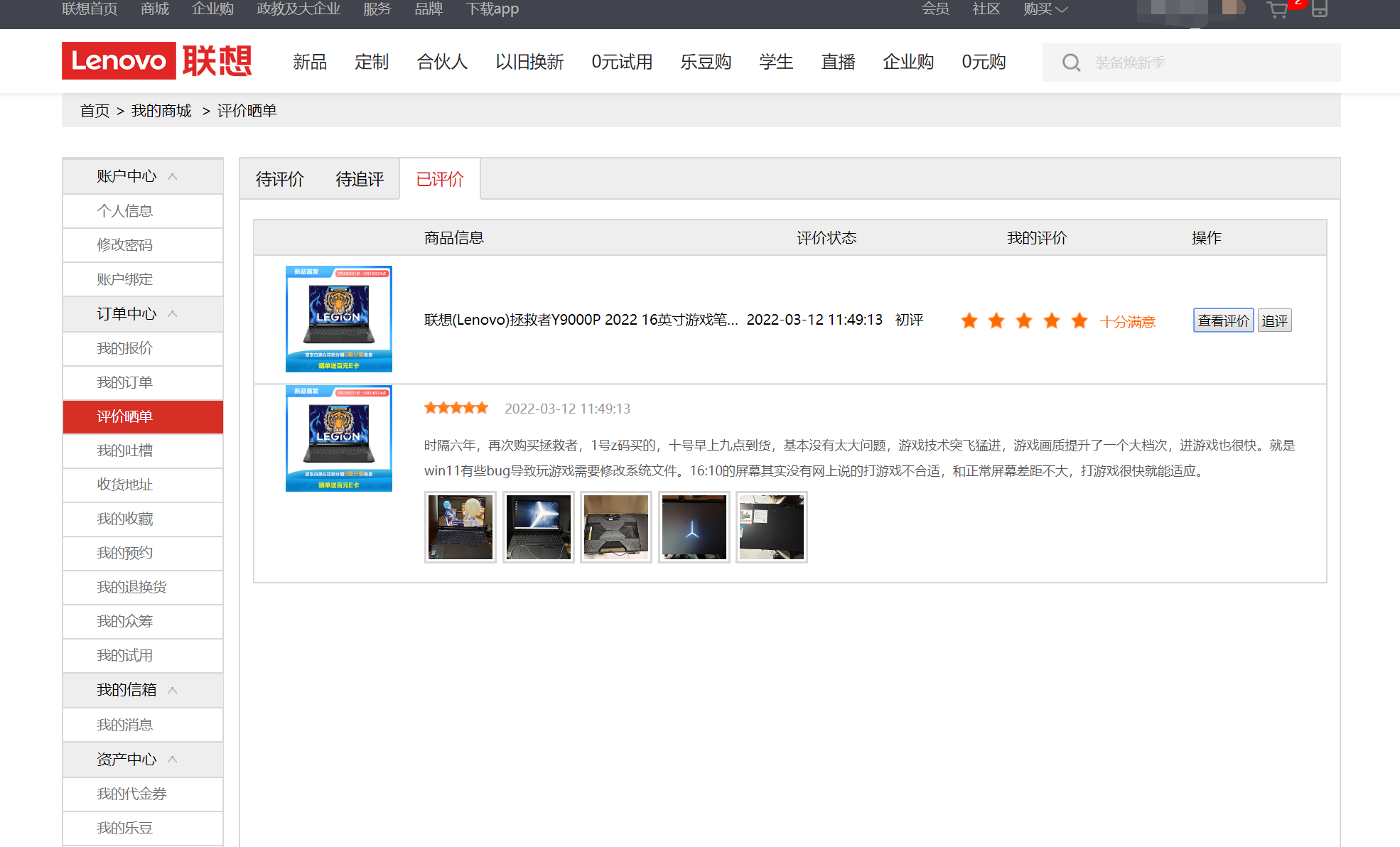This screenshot has height=847, width=1400.
Task: Open the 0元试用 menu item
Action: point(622,62)
